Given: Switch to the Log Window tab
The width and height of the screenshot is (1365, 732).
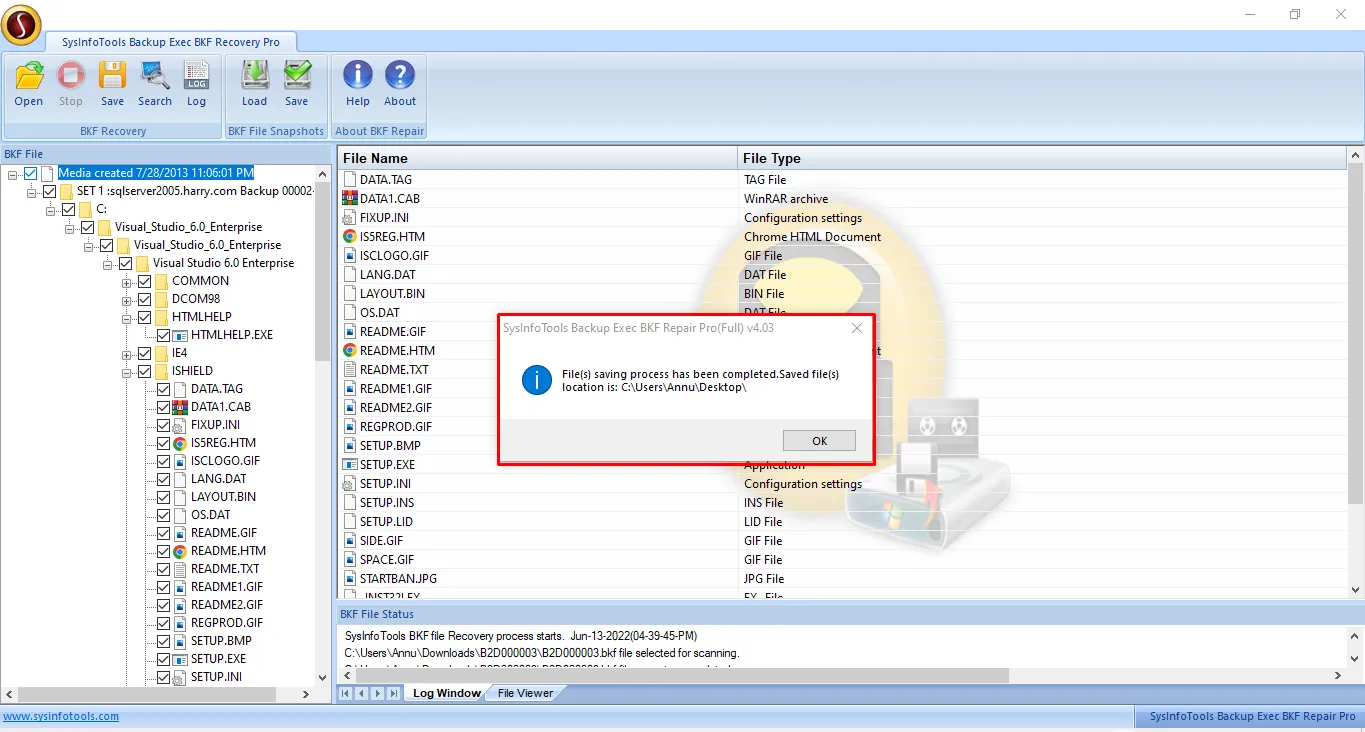Looking at the screenshot, I should click(446, 693).
